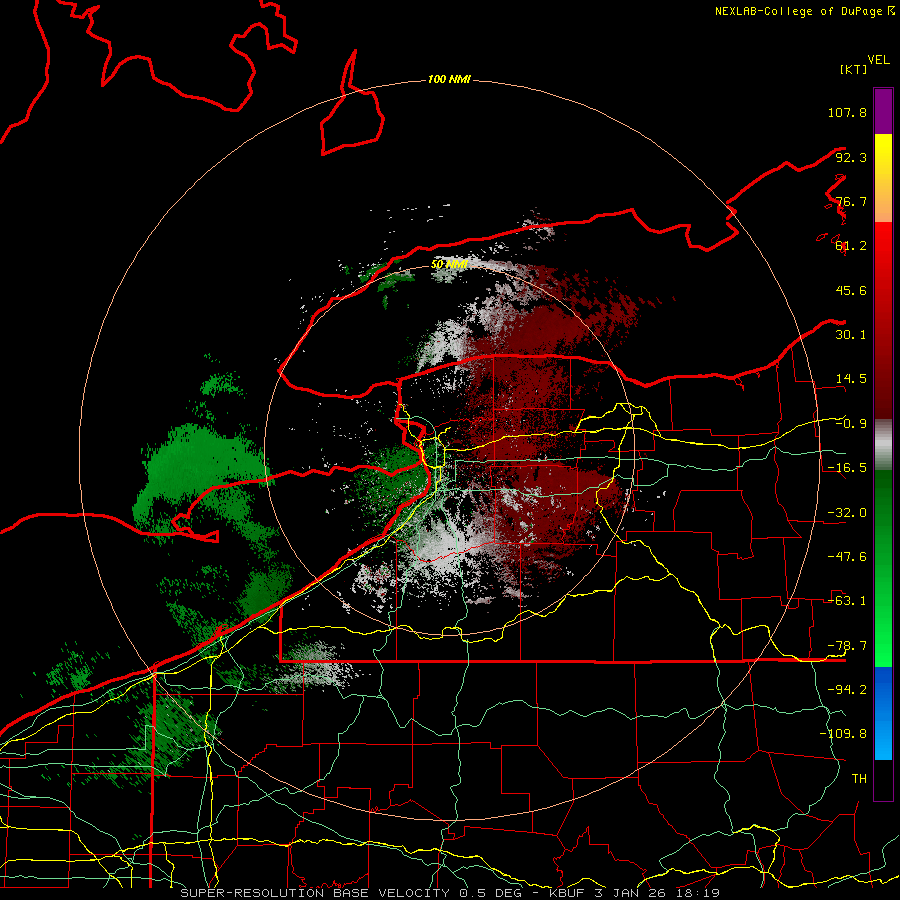Click the 50 NMI range ring label
Image resolution: width=900 pixels, height=900 pixels.
pos(449,265)
